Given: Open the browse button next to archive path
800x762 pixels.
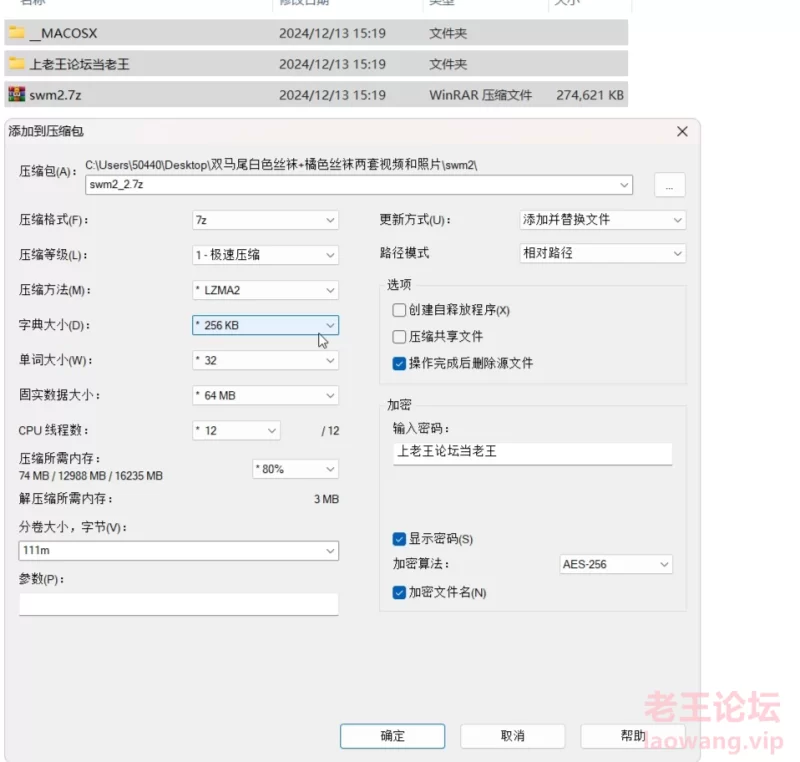Looking at the screenshot, I should [669, 185].
